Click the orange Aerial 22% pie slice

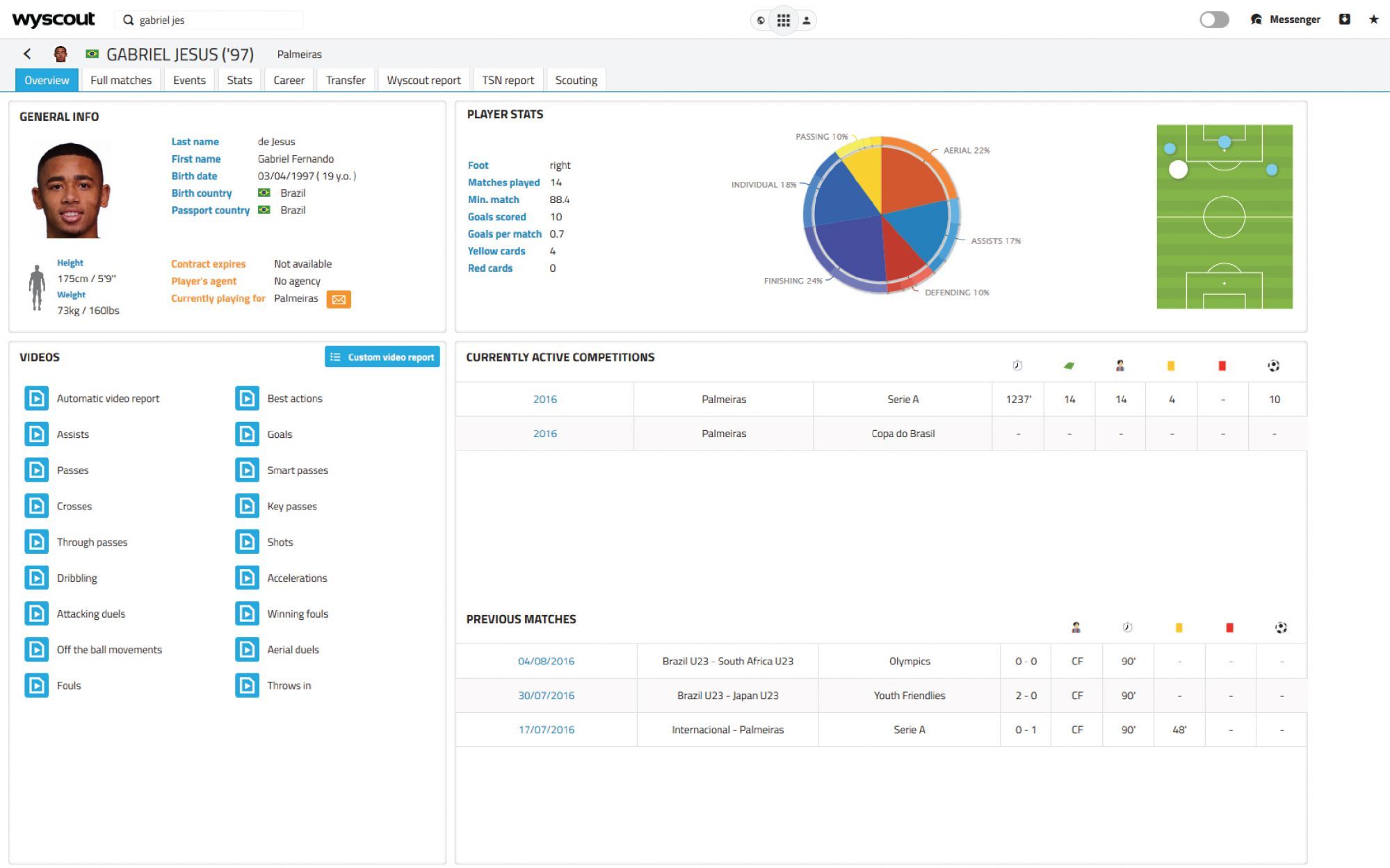[911, 177]
